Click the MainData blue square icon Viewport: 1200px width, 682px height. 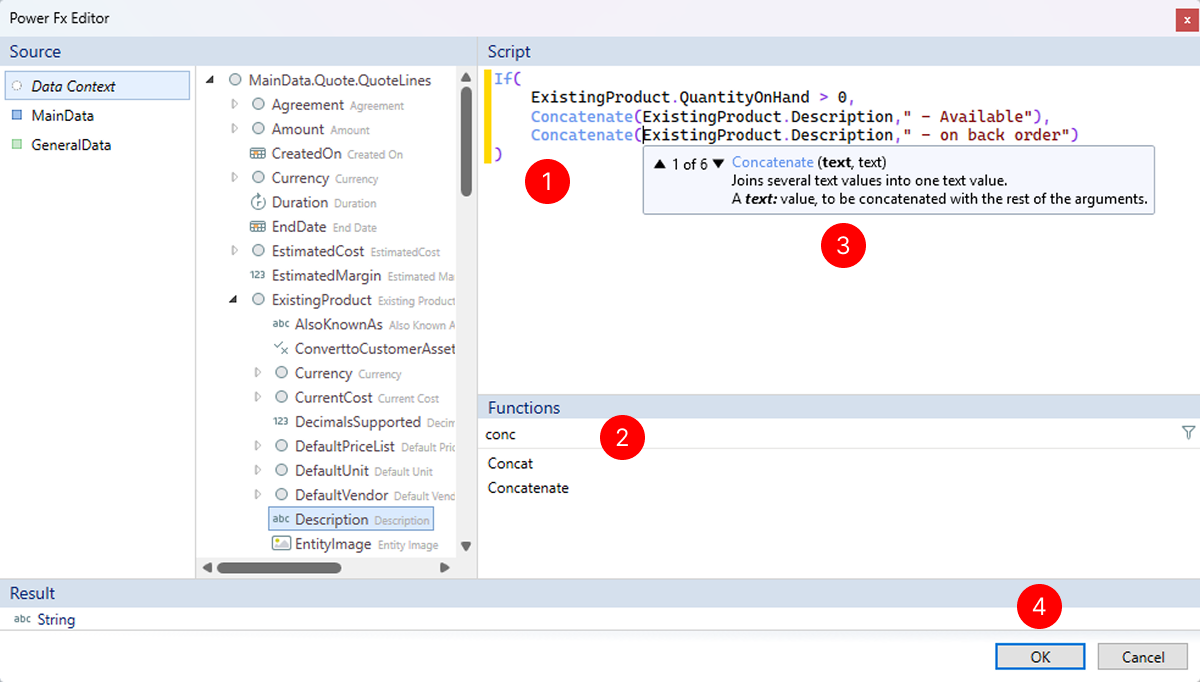coord(17,116)
